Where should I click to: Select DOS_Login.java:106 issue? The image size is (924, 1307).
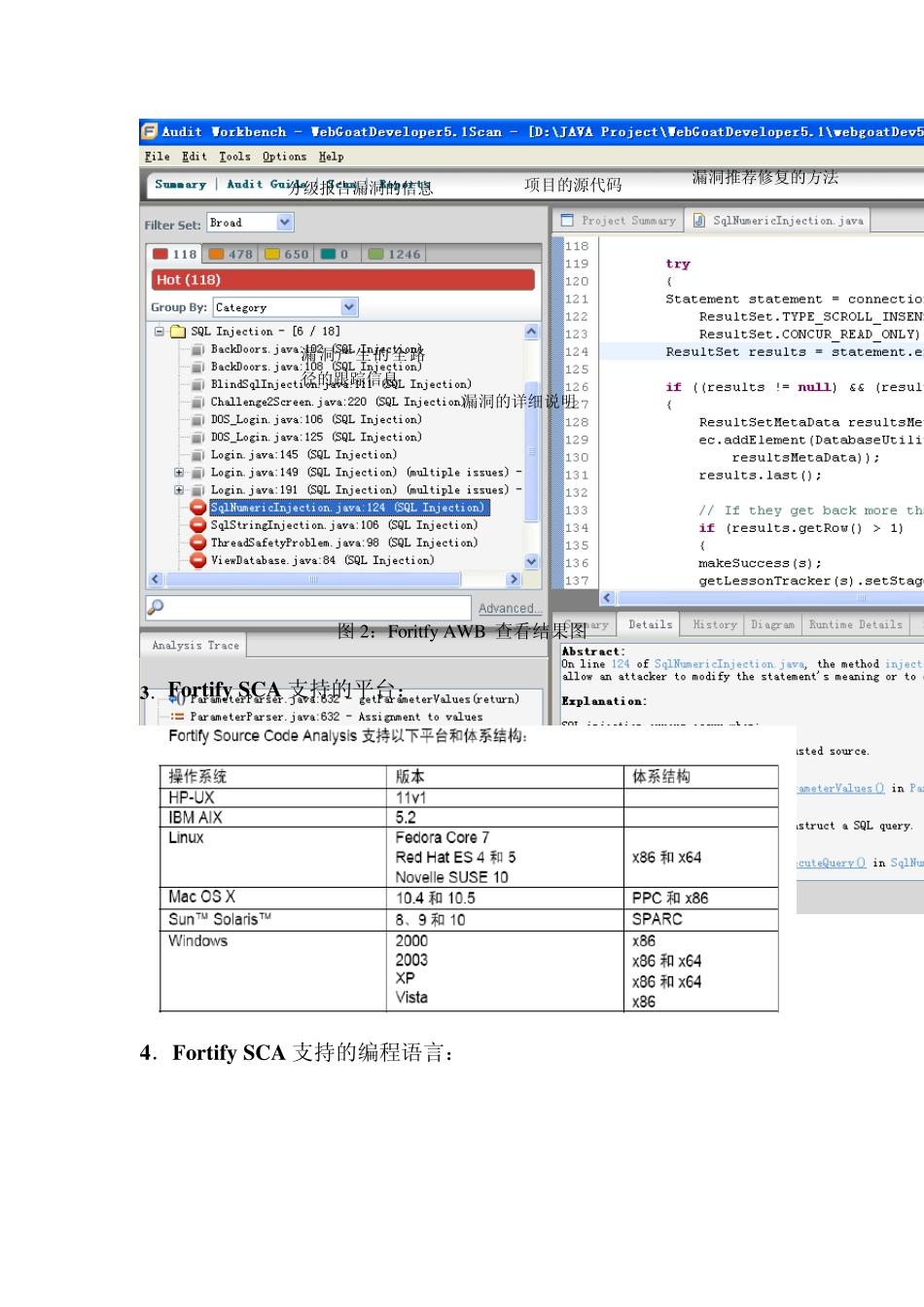(x=316, y=419)
